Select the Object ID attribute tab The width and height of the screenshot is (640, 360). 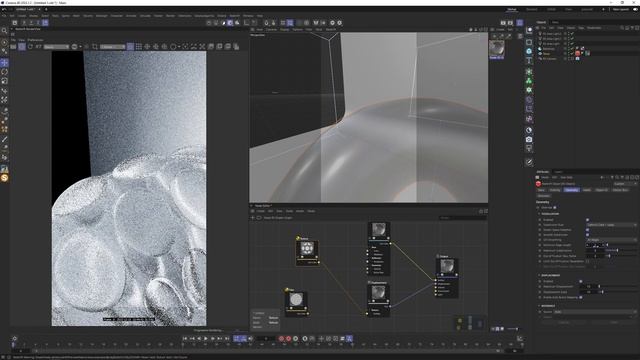click(602, 190)
